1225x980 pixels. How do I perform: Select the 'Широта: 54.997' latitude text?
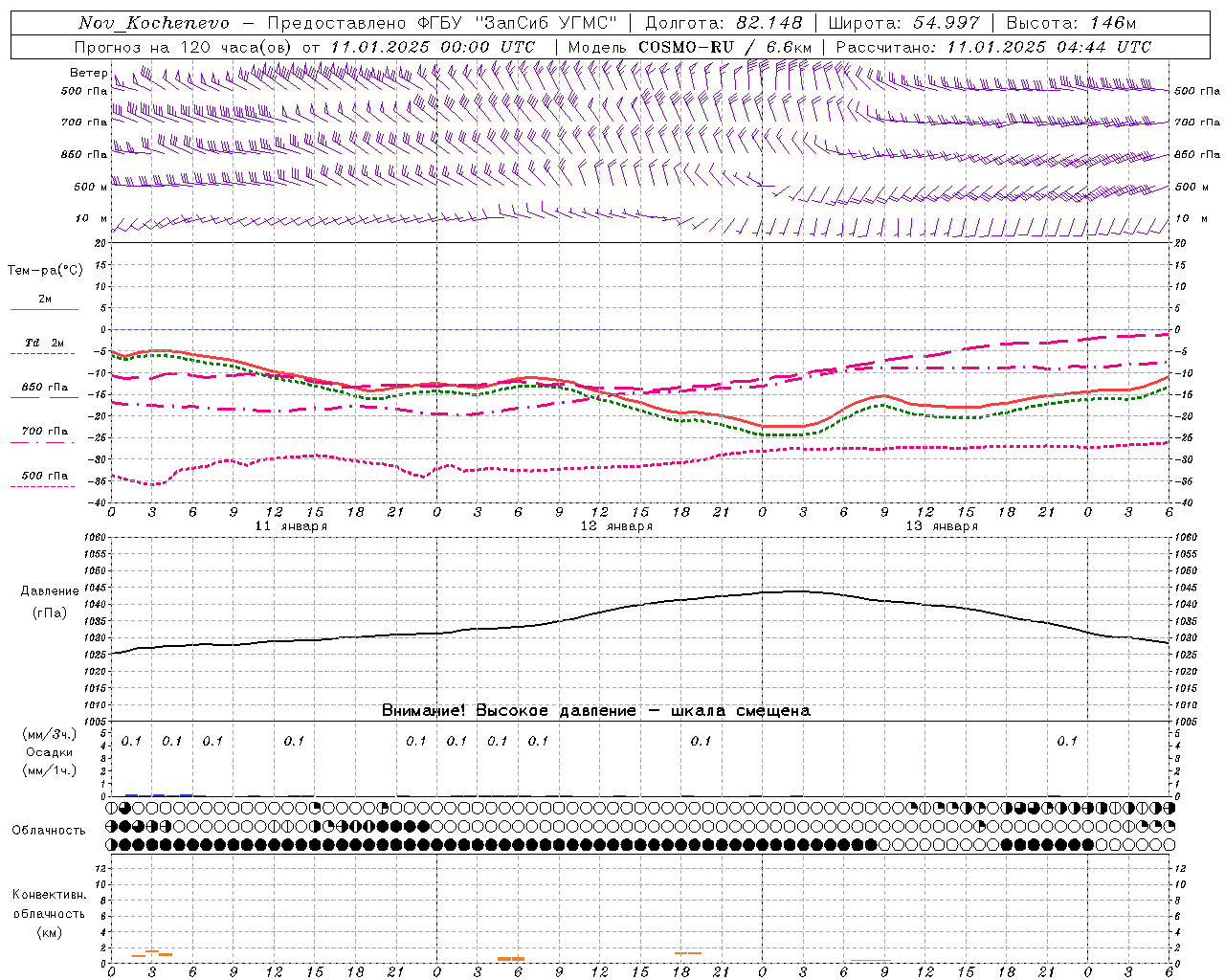[904, 23]
